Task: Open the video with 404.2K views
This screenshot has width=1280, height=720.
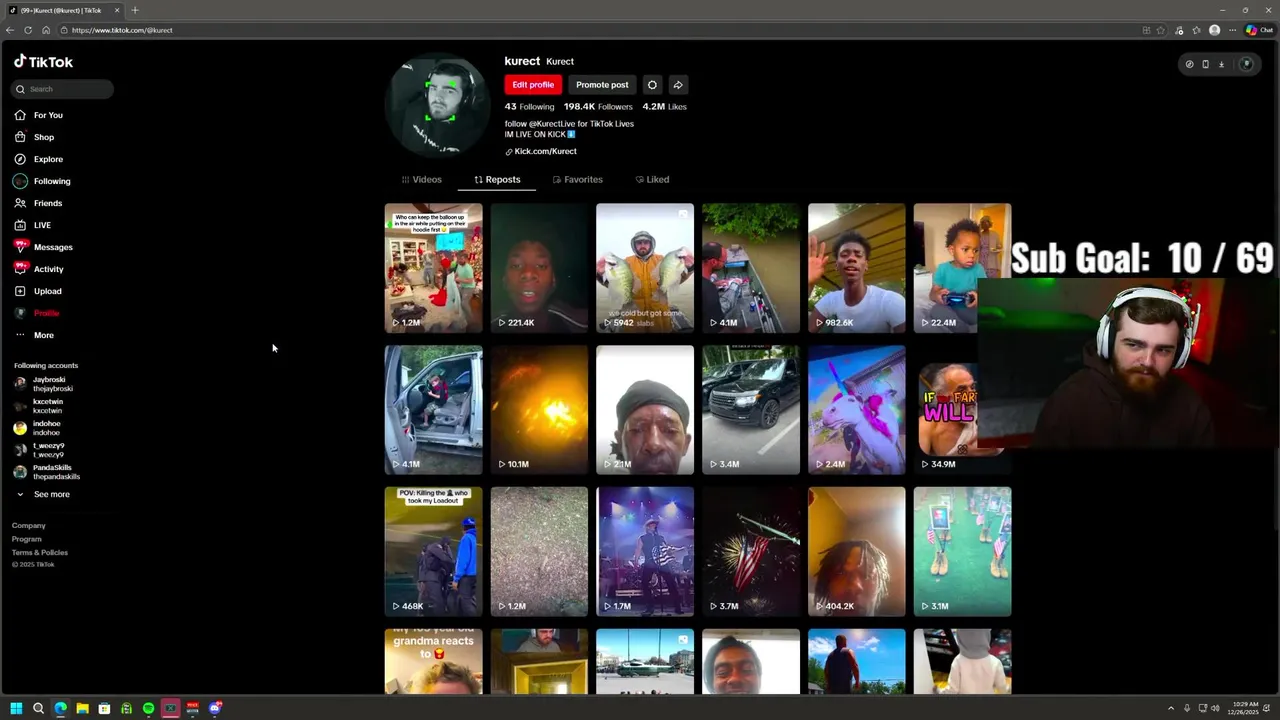Action: (x=857, y=552)
